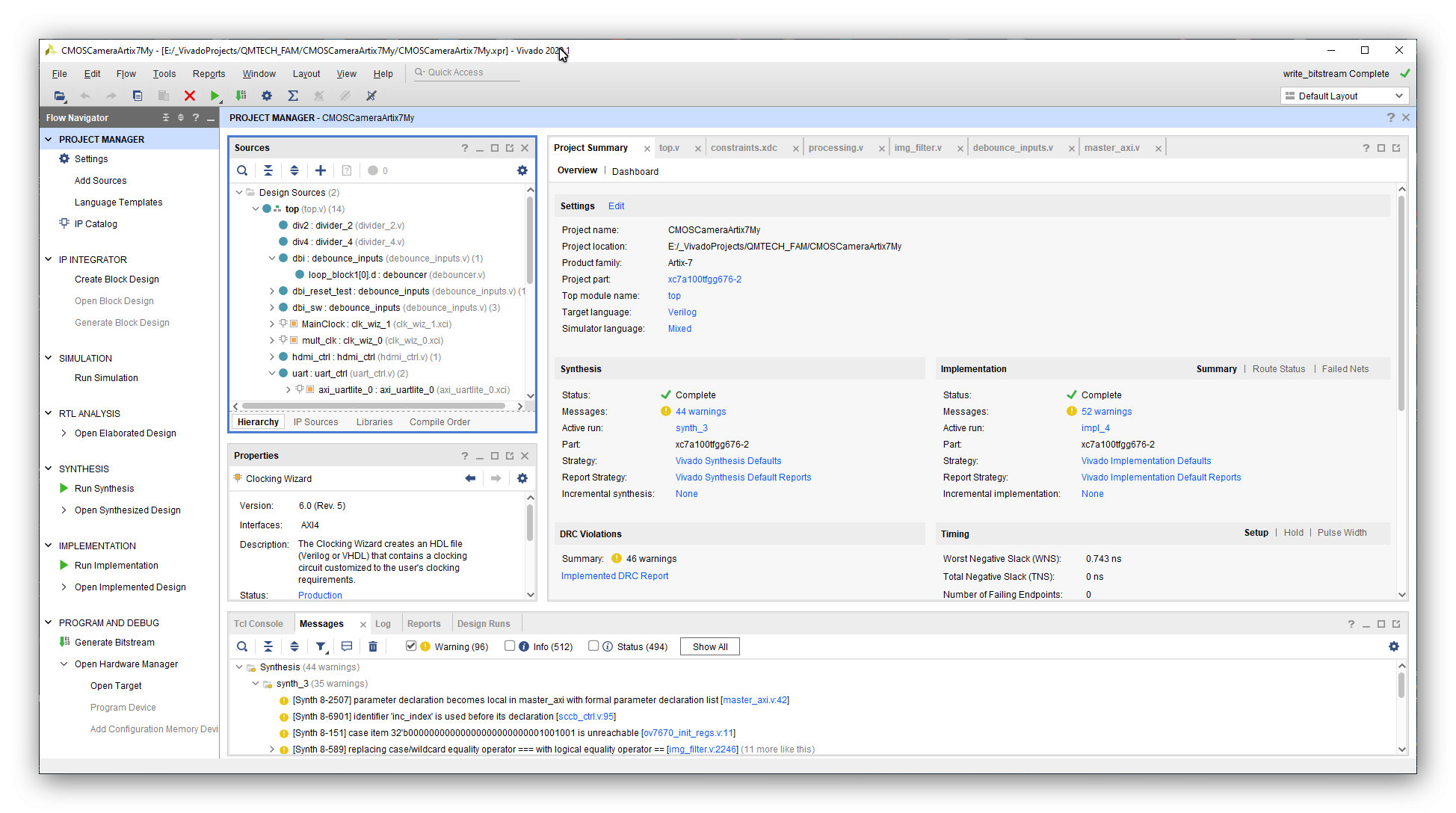
Task: Collapse the IP INTEGRATOR section
Action: [49, 259]
